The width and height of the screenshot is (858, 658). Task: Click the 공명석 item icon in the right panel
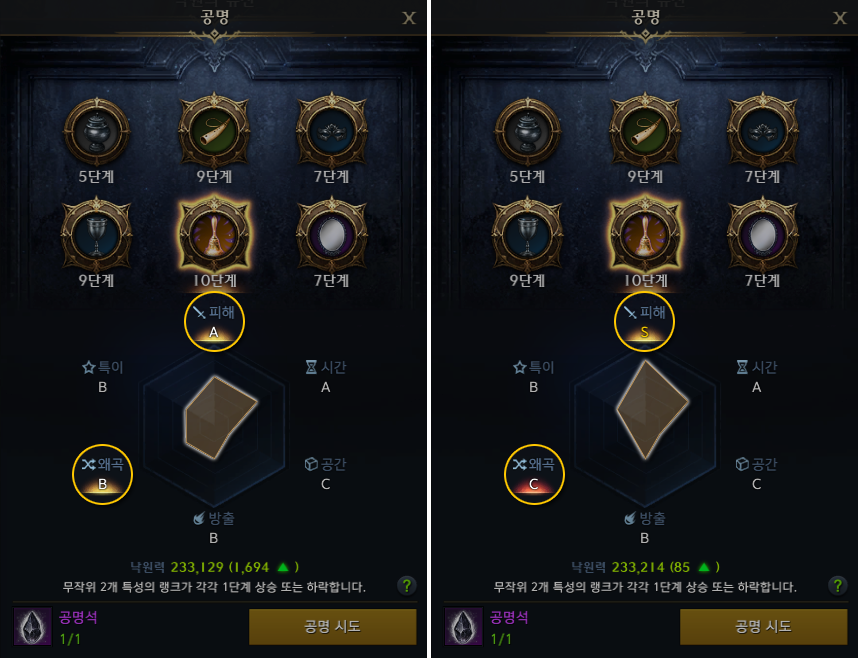coord(463,626)
